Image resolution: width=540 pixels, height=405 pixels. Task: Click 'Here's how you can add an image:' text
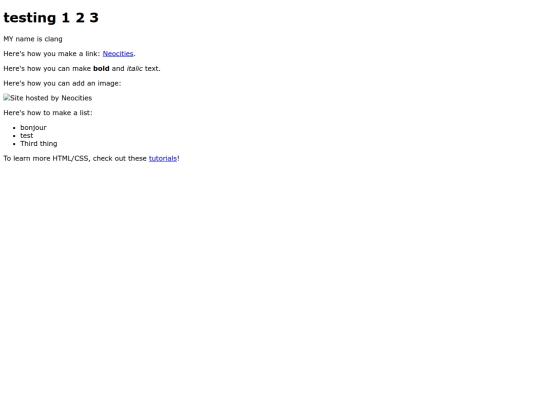(62, 83)
